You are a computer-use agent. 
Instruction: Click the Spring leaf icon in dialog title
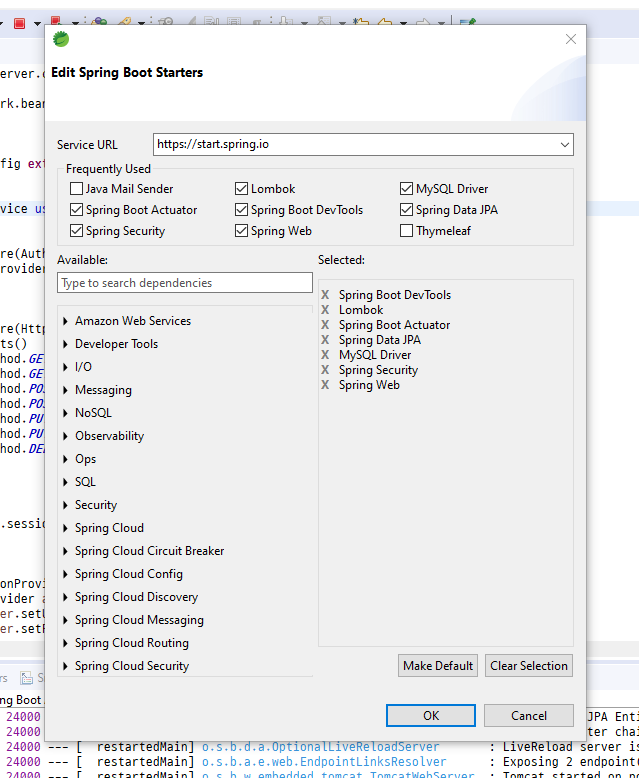(x=61, y=39)
